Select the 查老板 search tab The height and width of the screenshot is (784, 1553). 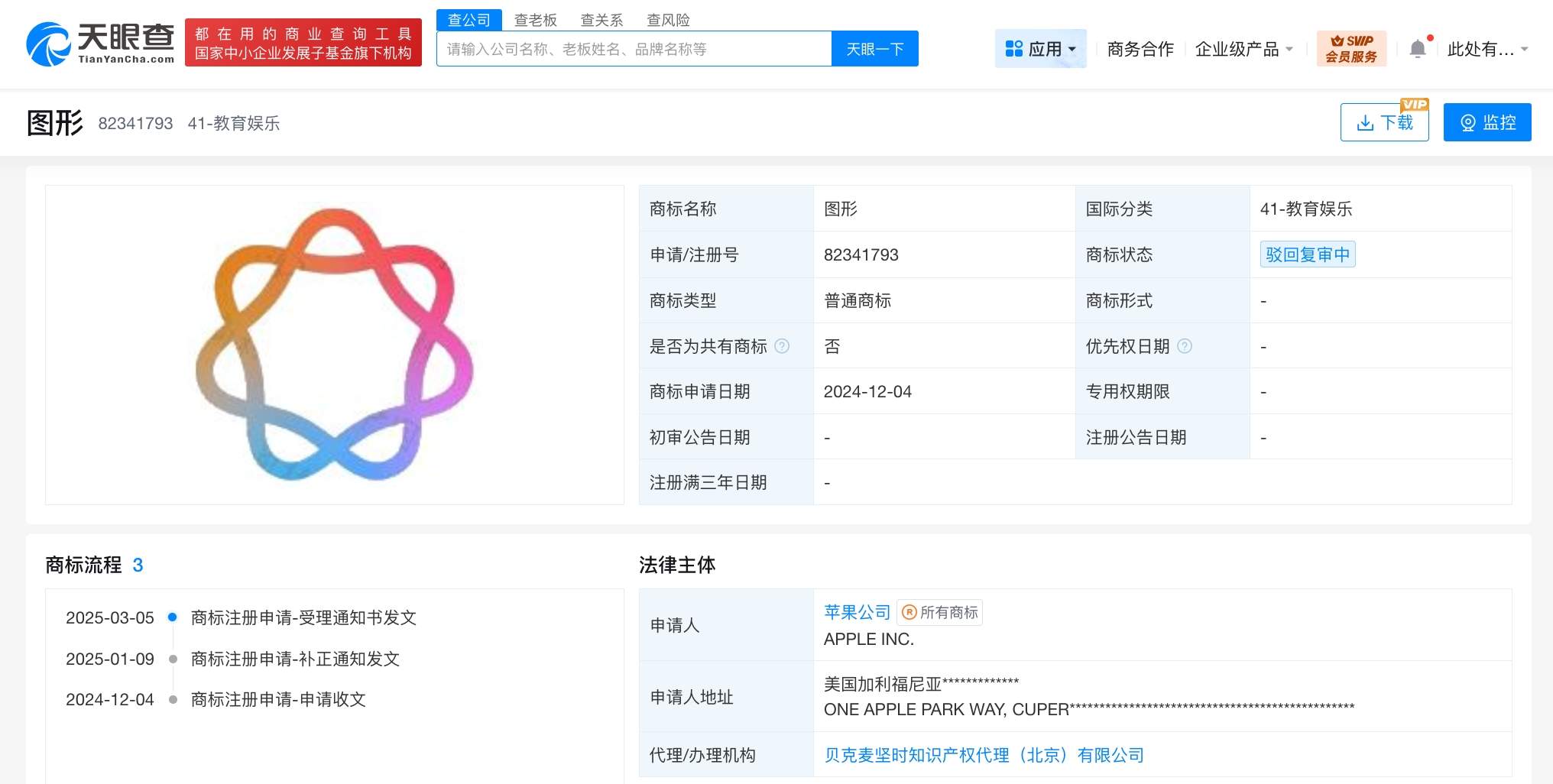pos(536,20)
